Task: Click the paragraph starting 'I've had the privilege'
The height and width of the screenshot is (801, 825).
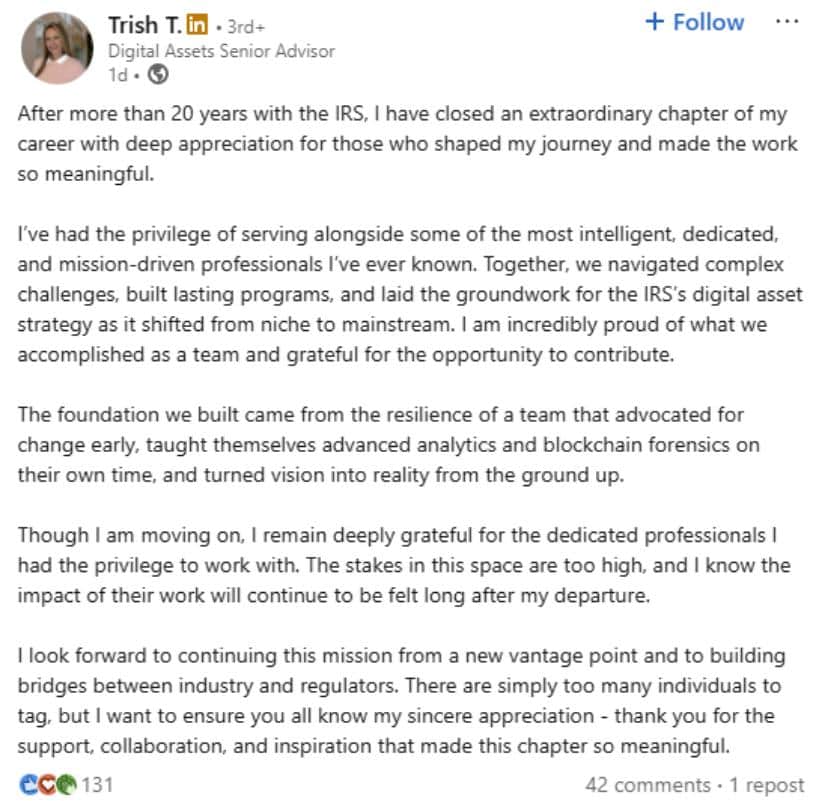Action: pyautogui.click(x=410, y=294)
